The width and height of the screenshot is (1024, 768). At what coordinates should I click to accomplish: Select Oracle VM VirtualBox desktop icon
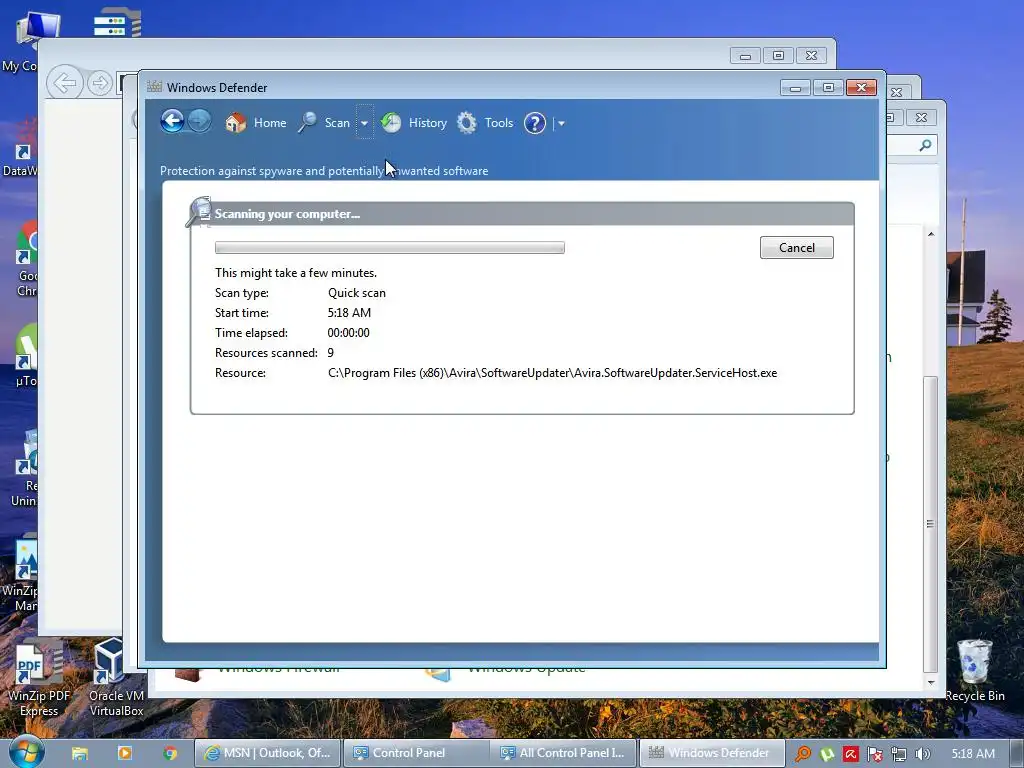(x=116, y=677)
